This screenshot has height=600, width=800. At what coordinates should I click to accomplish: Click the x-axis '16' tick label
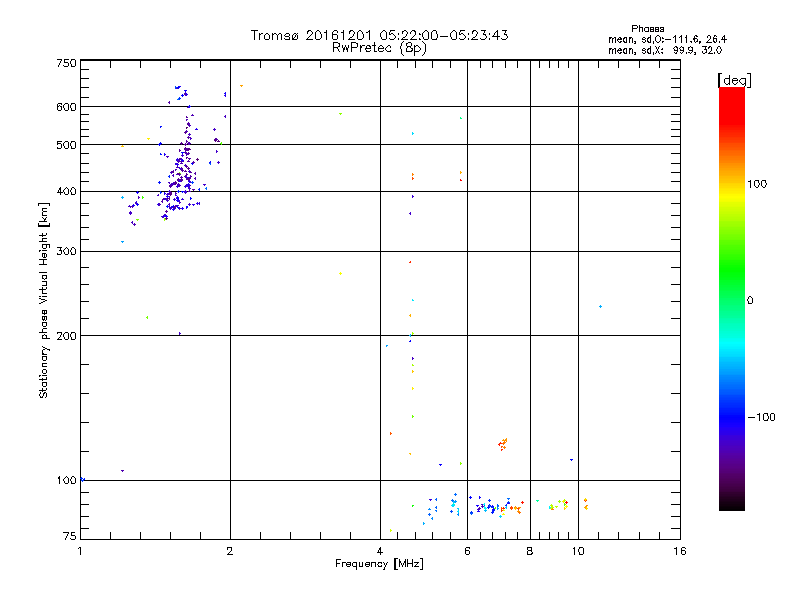(x=680, y=551)
